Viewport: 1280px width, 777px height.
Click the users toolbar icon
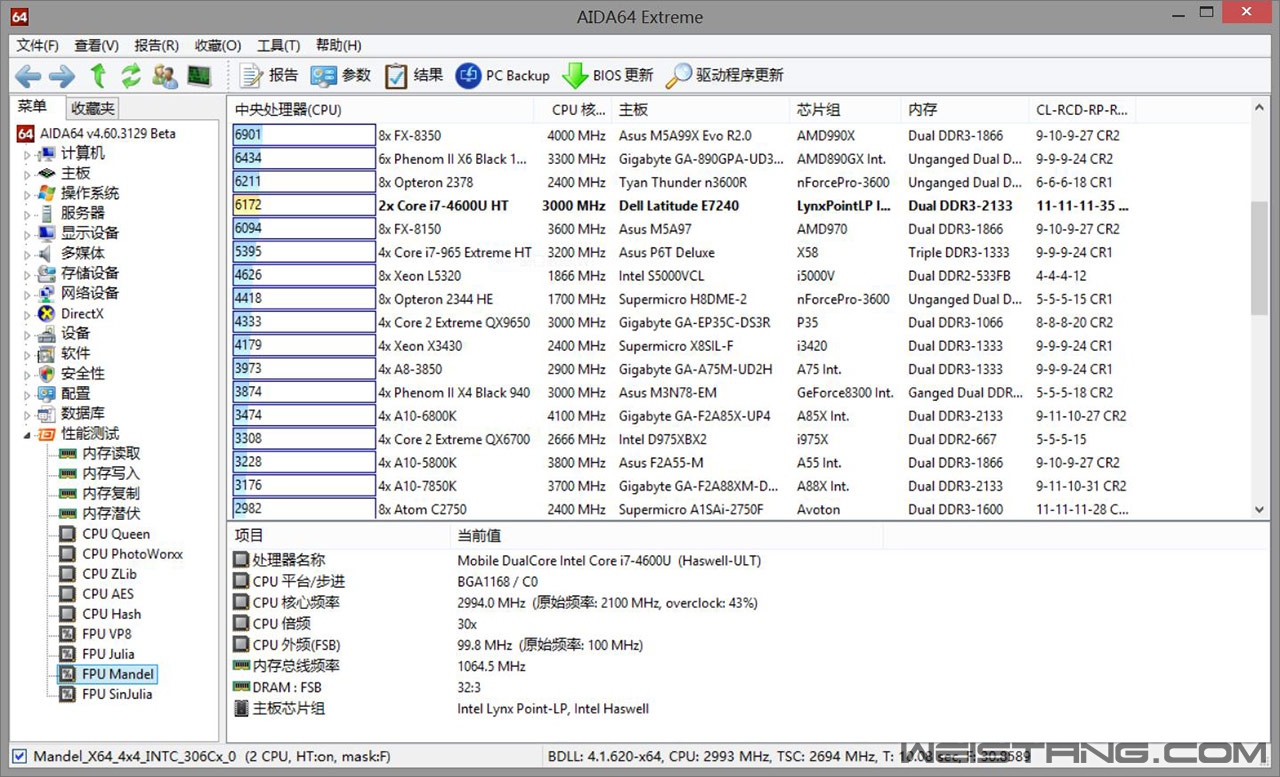(165, 76)
